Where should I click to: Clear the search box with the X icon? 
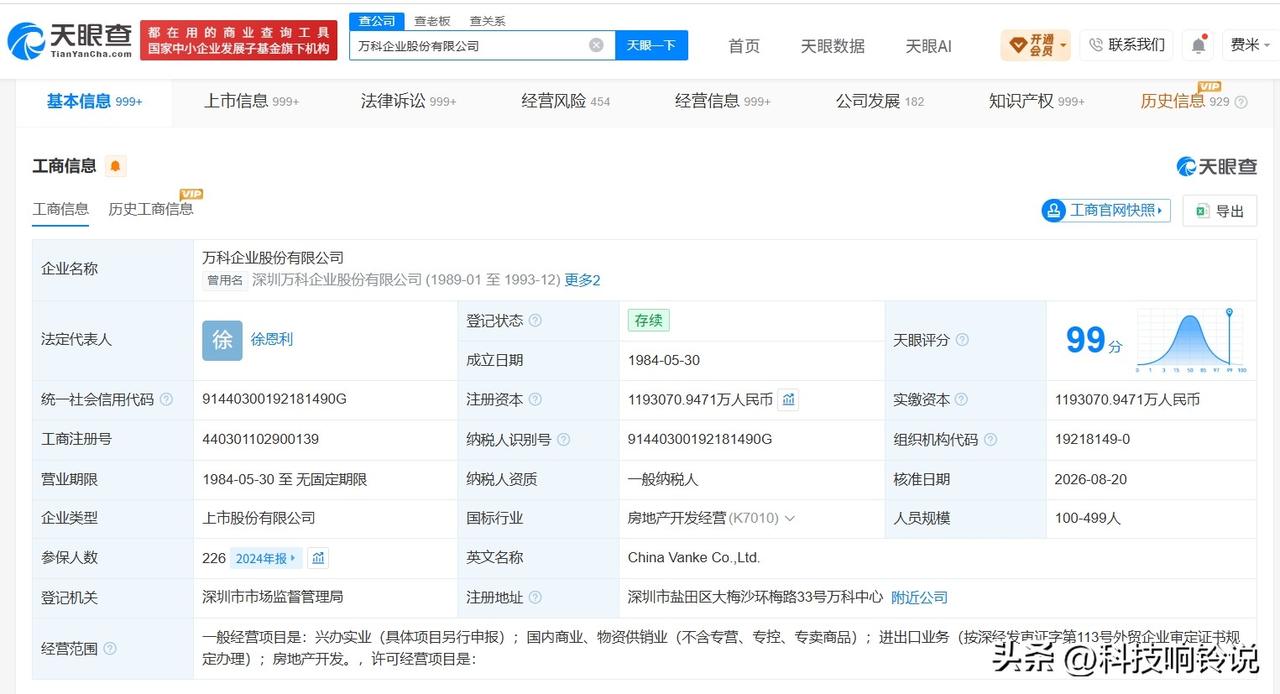tap(596, 45)
